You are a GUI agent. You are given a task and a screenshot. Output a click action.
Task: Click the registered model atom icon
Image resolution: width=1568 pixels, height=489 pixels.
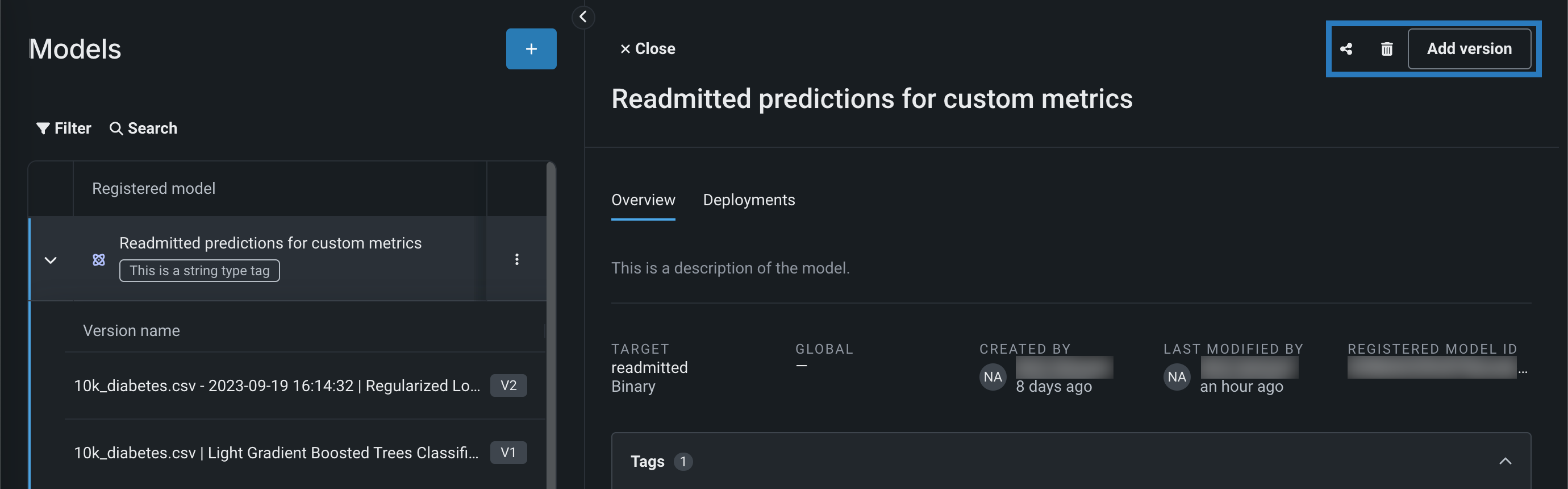[99, 260]
